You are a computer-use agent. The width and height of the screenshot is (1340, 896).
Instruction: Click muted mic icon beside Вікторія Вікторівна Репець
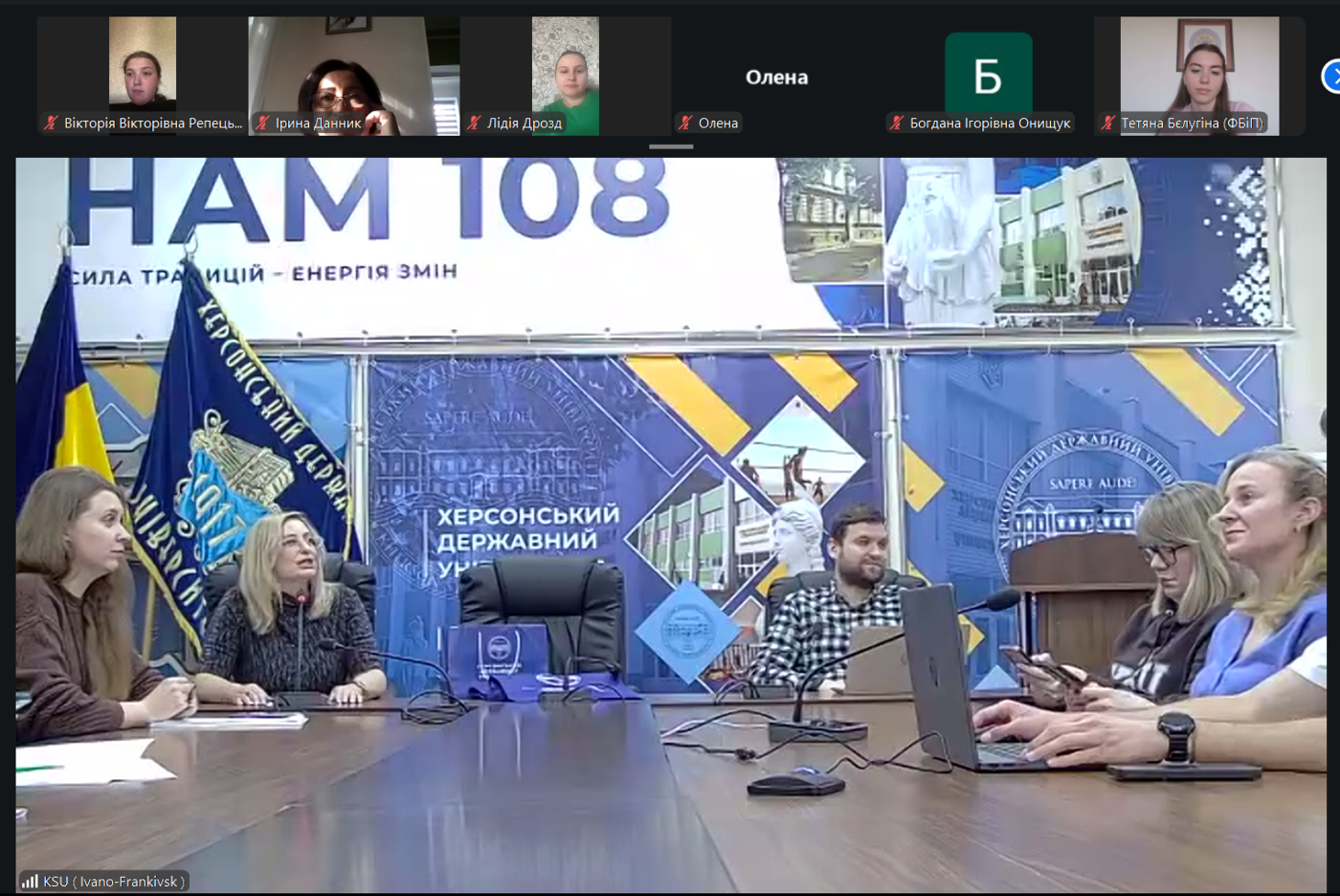pyautogui.click(x=52, y=123)
